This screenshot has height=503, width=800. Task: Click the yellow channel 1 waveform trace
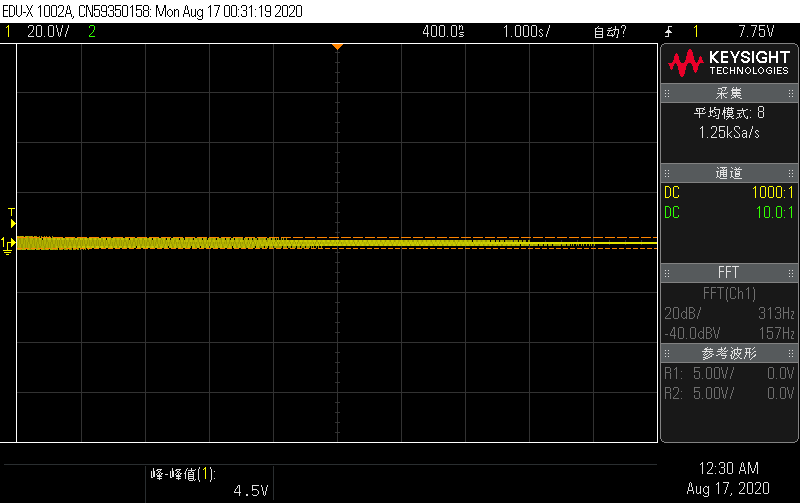coord(200,243)
